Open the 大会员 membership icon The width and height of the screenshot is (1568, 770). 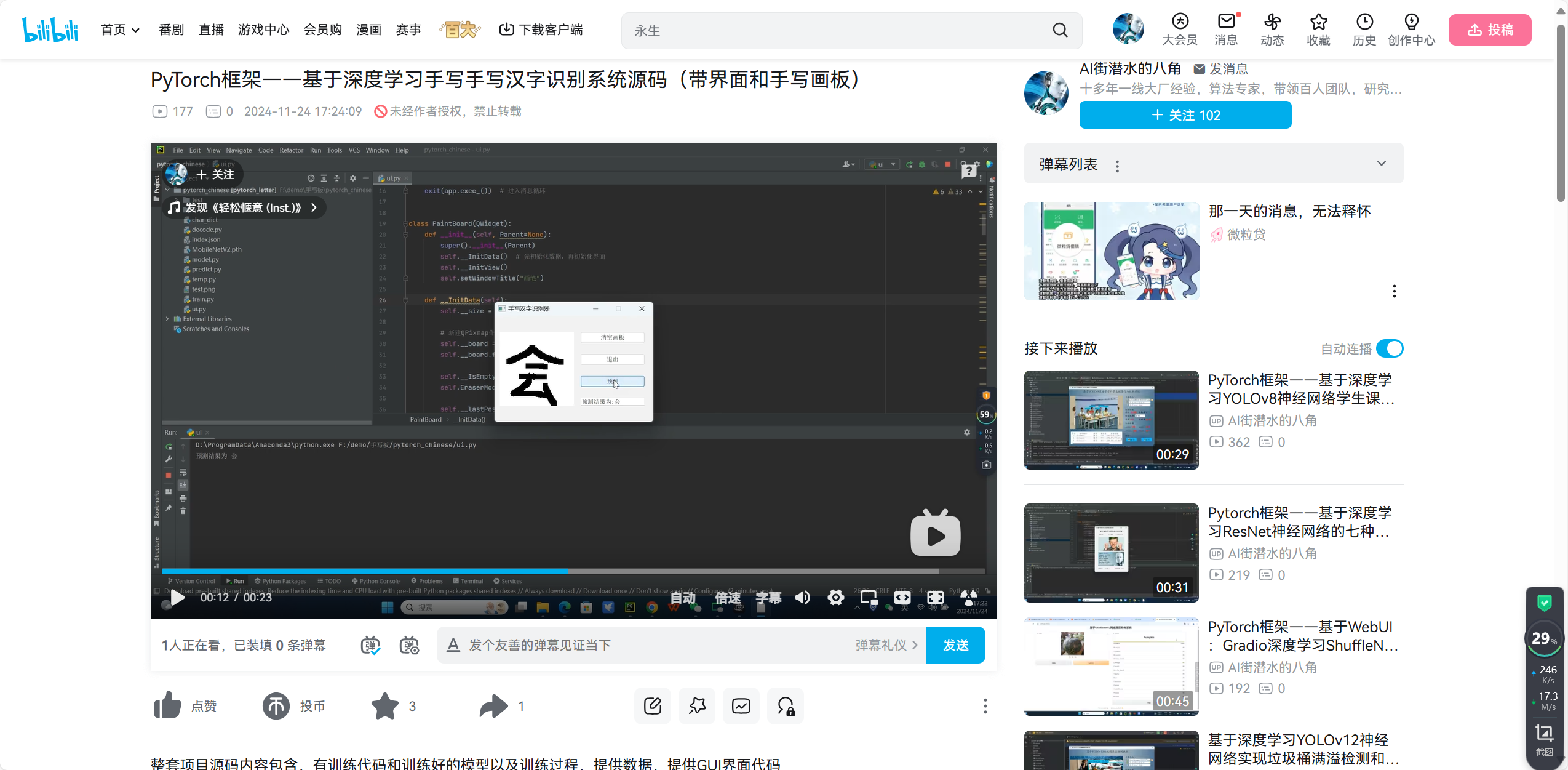[1179, 30]
